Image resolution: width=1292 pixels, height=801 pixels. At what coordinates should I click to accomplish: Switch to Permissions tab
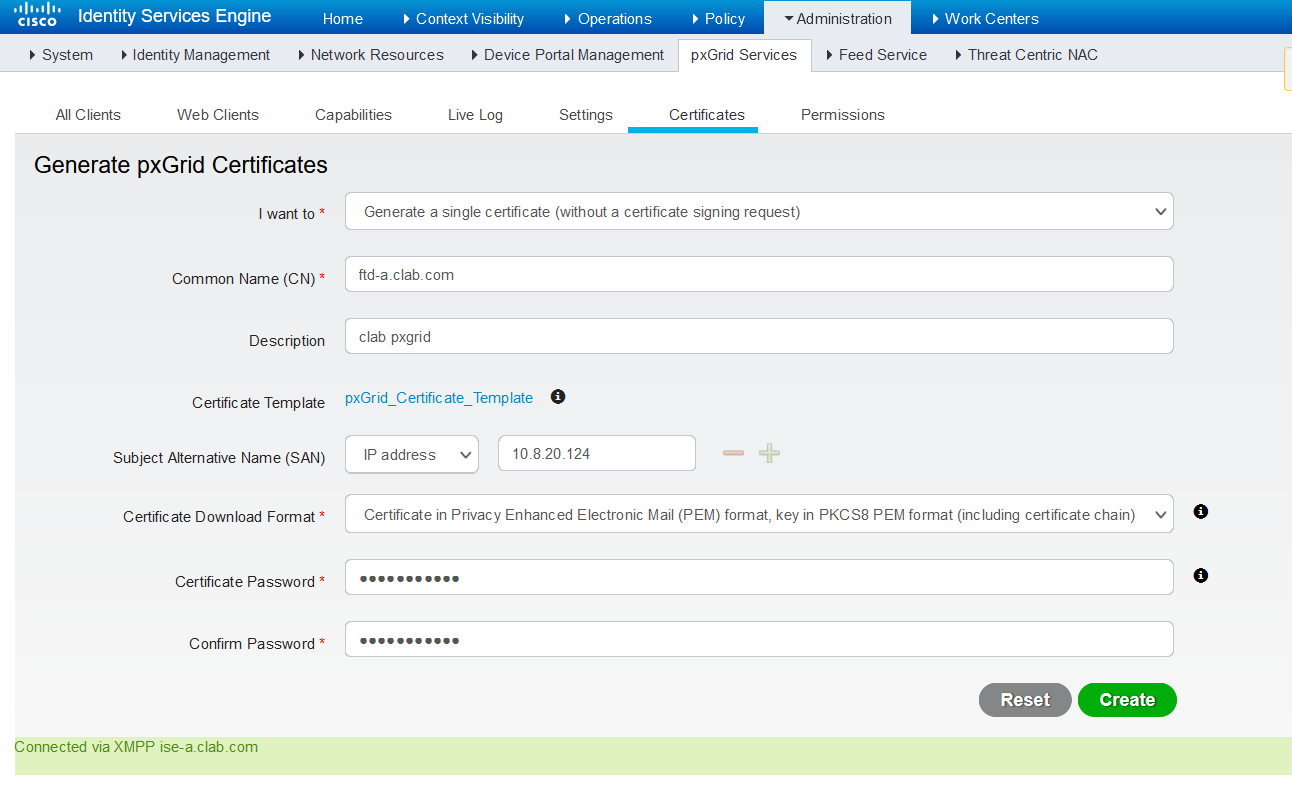(843, 115)
